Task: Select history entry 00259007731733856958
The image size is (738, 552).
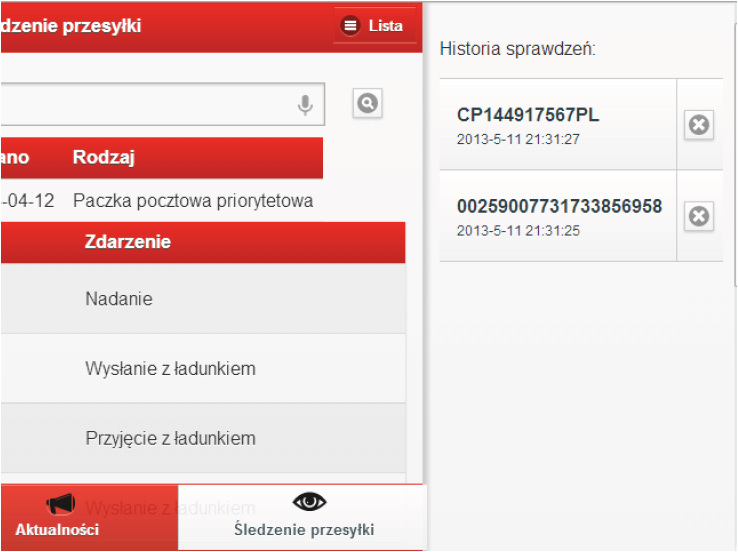Action: (x=558, y=216)
